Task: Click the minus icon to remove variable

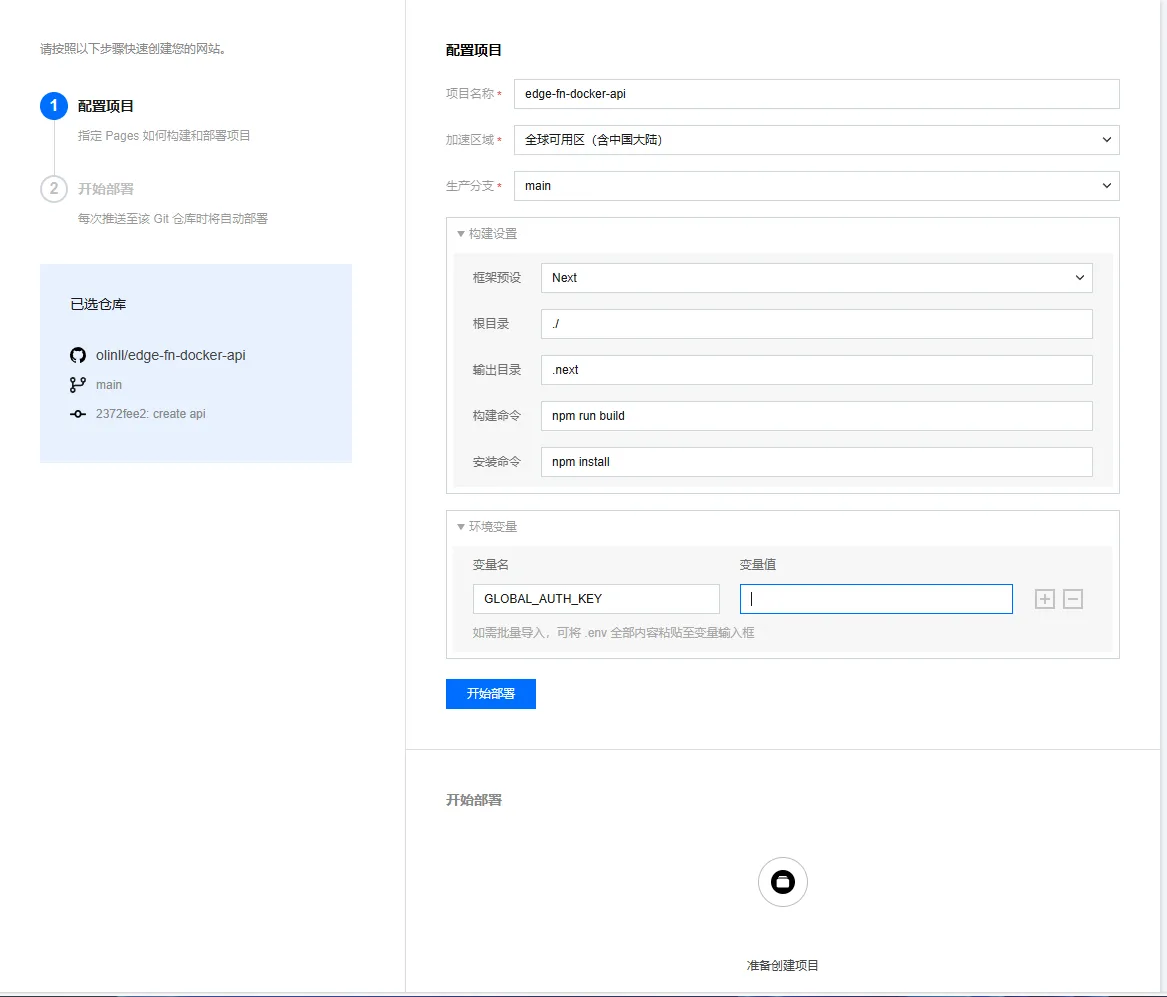Action: [x=1073, y=599]
